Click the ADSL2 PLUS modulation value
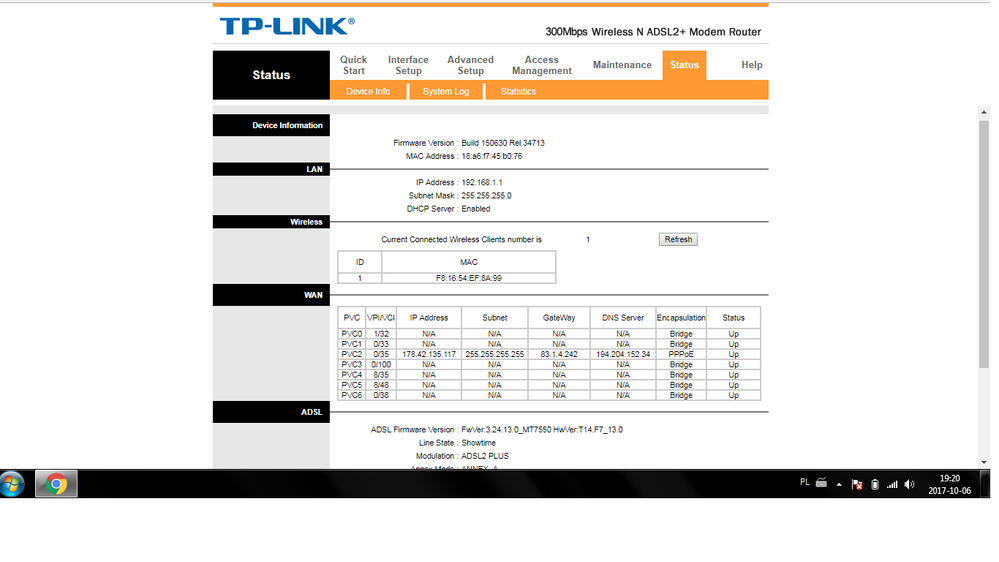 click(485, 456)
